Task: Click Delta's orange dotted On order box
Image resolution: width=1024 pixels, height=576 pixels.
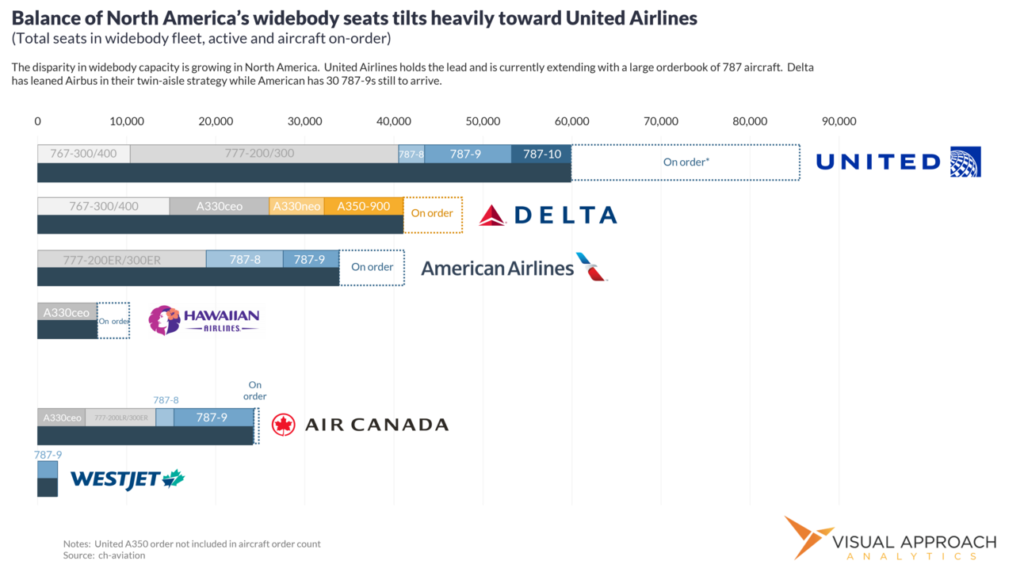Action: (433, 215)
